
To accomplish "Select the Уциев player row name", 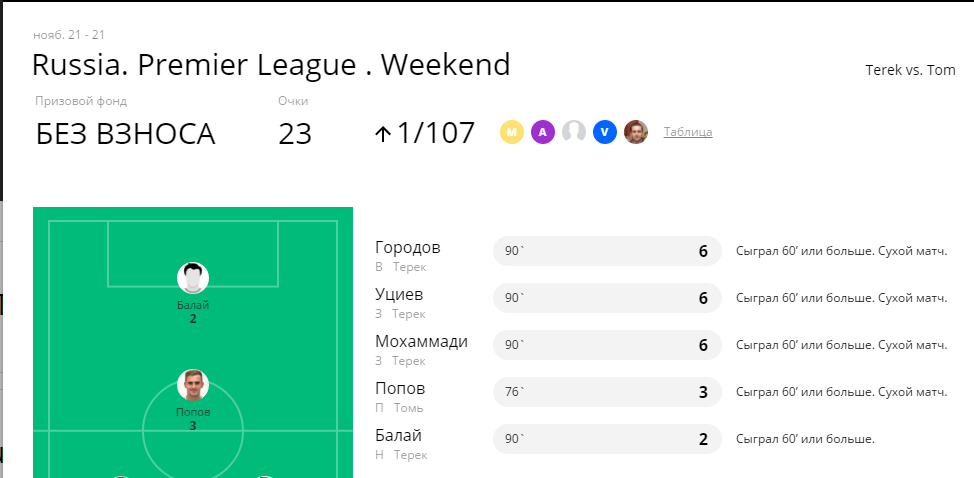I will pos(399,294).
